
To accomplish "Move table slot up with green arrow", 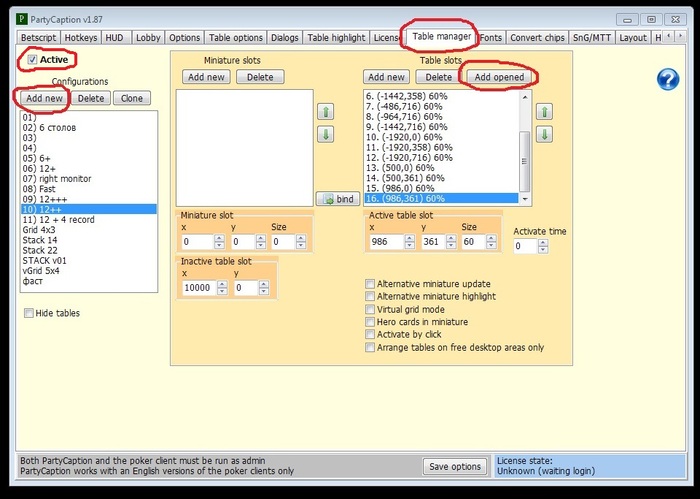I will (x=544, y=112).
